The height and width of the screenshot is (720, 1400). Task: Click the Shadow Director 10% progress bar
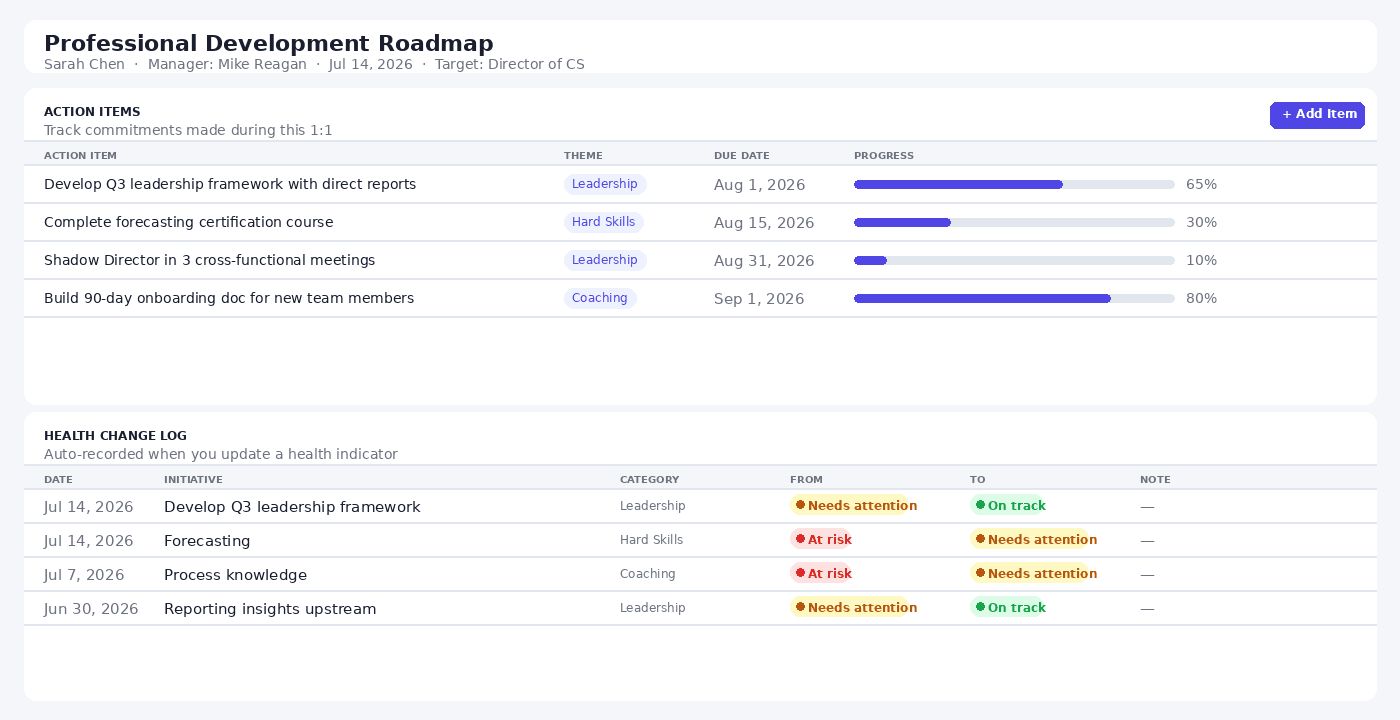tap(1014, 261)
